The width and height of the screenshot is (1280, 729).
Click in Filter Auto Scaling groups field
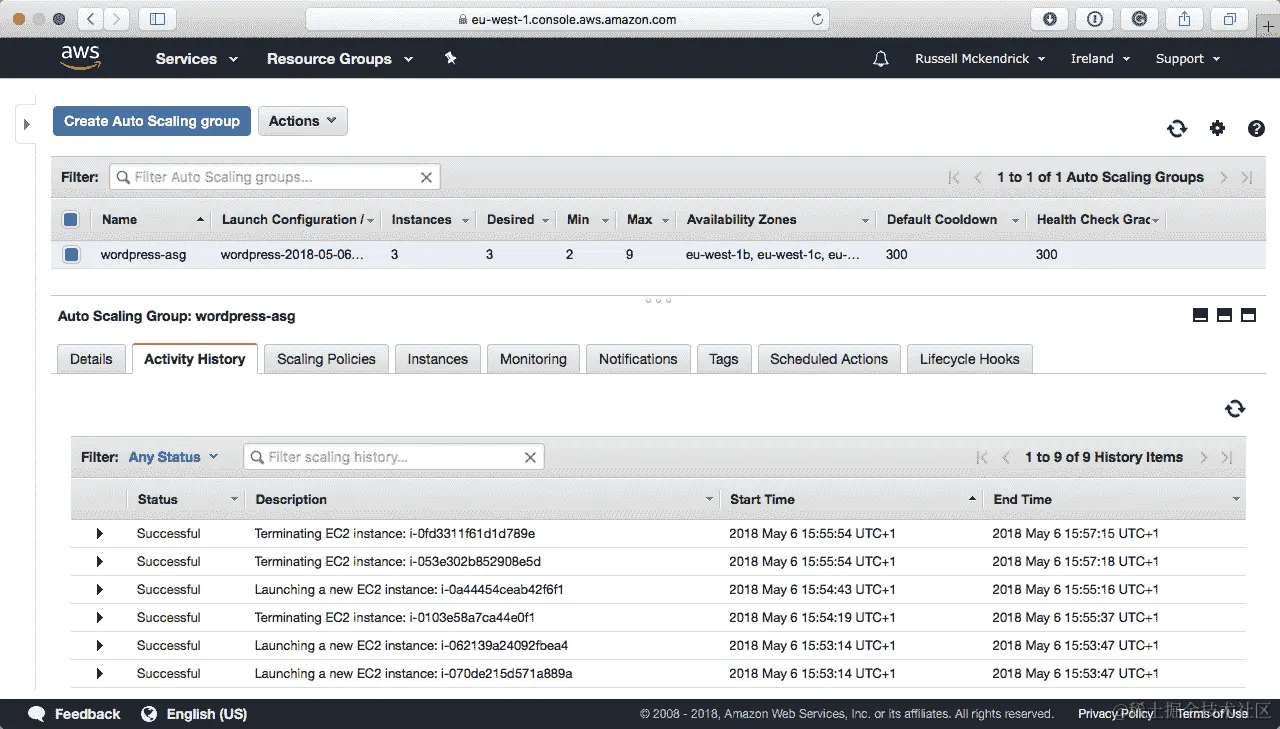pyautogui.click(x=274, y=177)
